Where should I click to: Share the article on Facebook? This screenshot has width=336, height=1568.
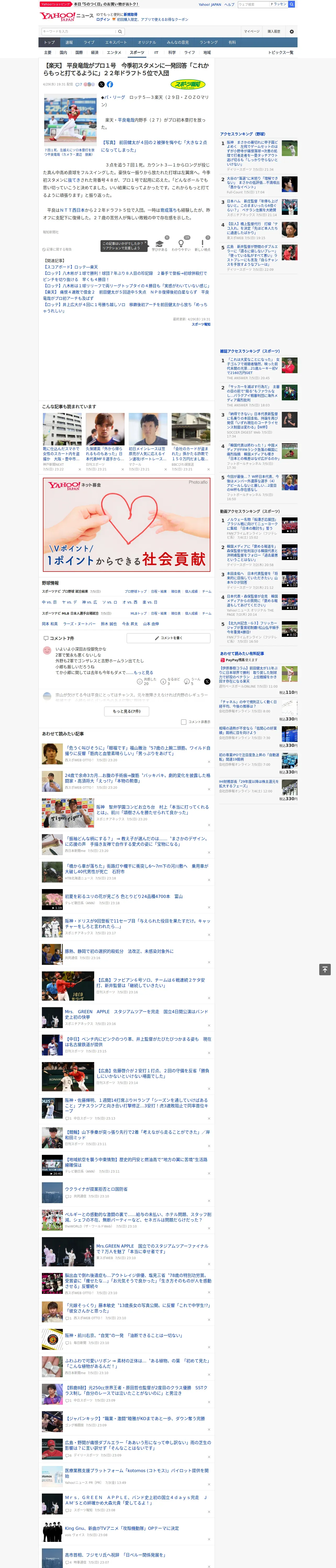pos(110,85)
